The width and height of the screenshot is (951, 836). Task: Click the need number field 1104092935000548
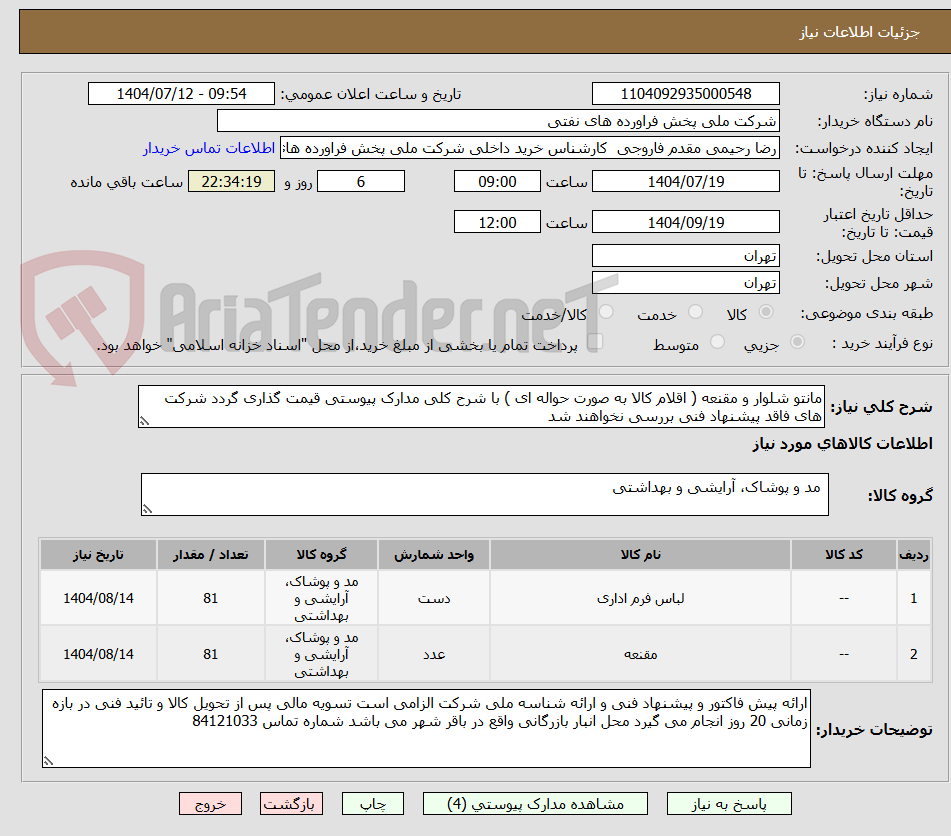pos(687,93)
